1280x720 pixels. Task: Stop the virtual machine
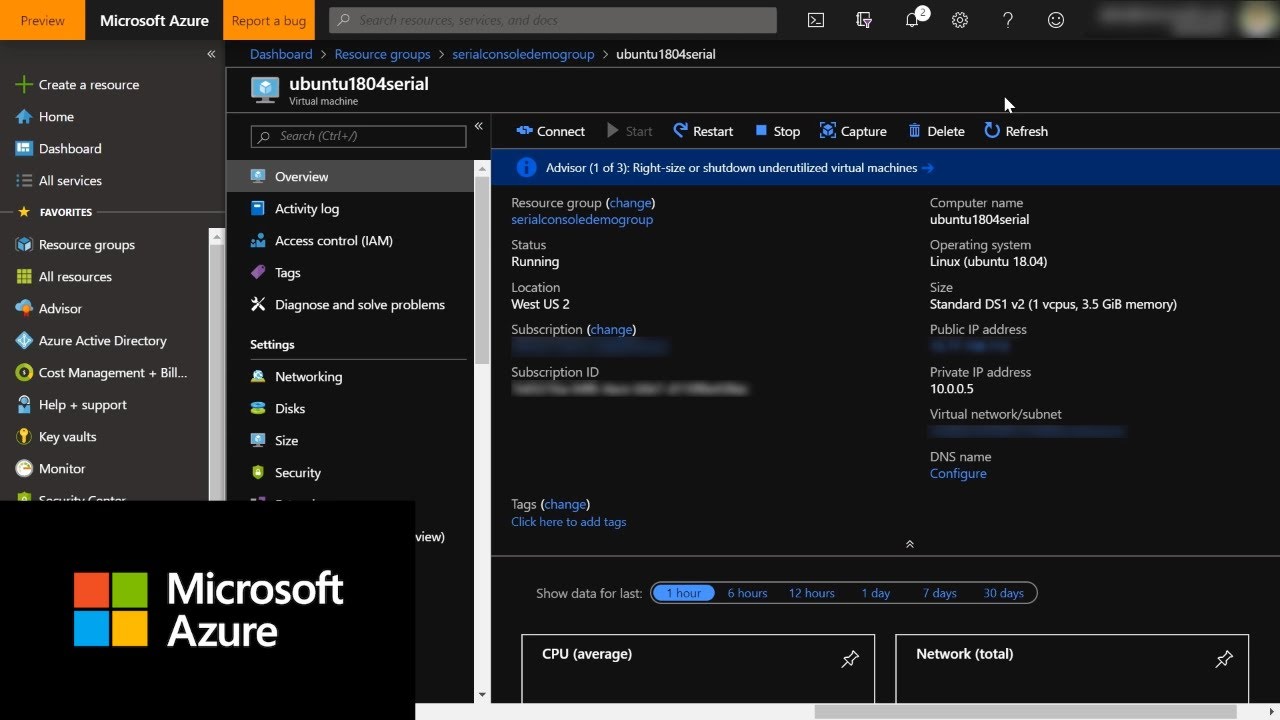(x=777, y=131)
